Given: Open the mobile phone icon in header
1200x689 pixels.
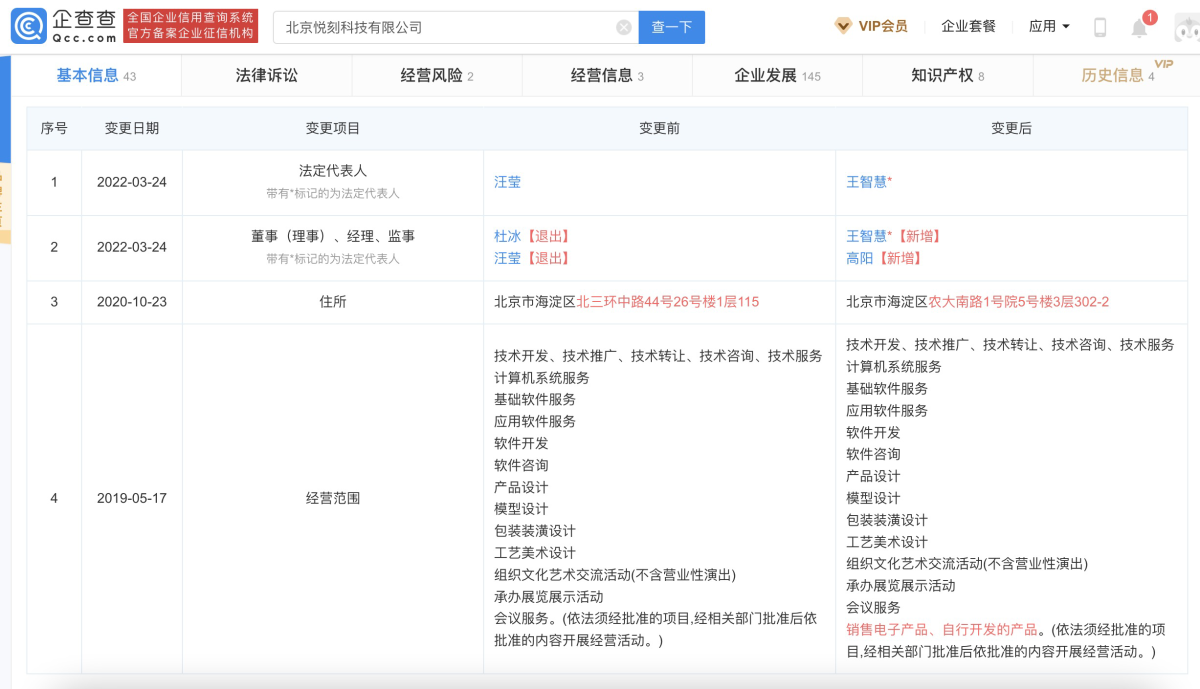Looking at the screenshot, I should [x=1100, y=27].
